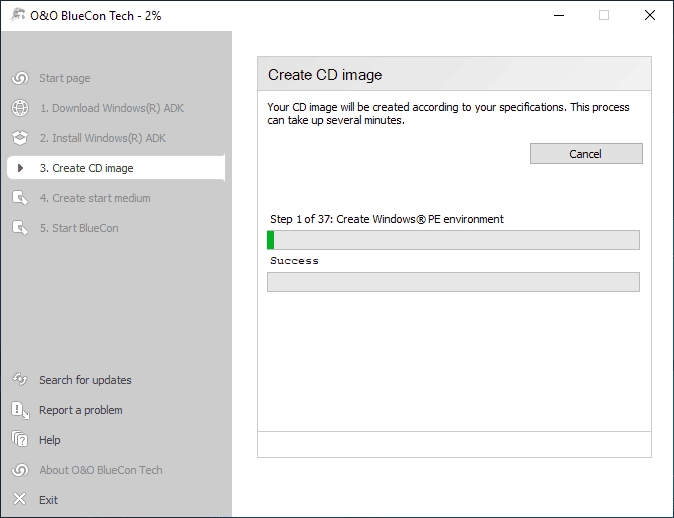Click the Help question mark icon
674x518 pixels.
(20, 440)
